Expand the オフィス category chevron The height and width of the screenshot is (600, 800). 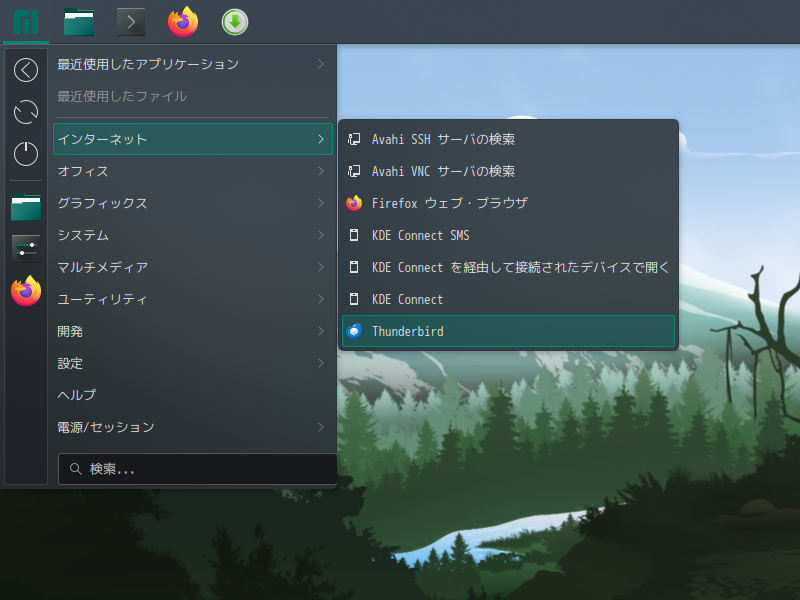320,171
